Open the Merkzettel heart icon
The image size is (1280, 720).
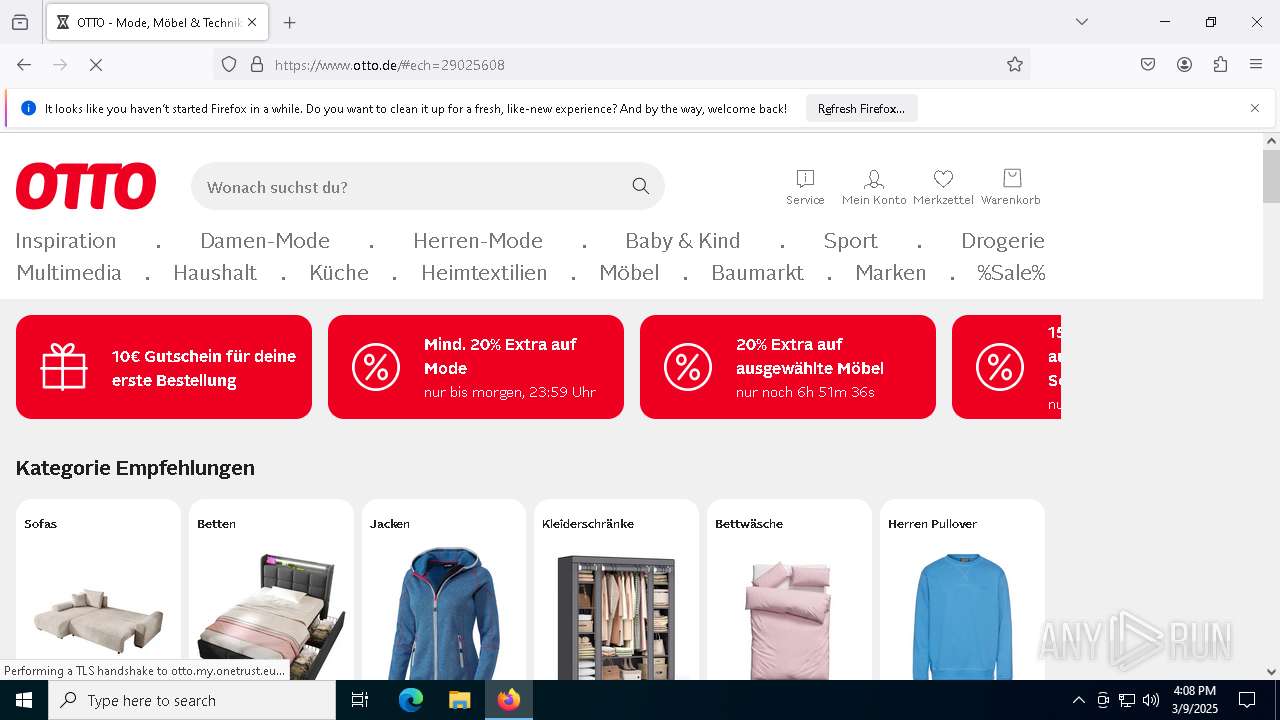coord(943,187)
